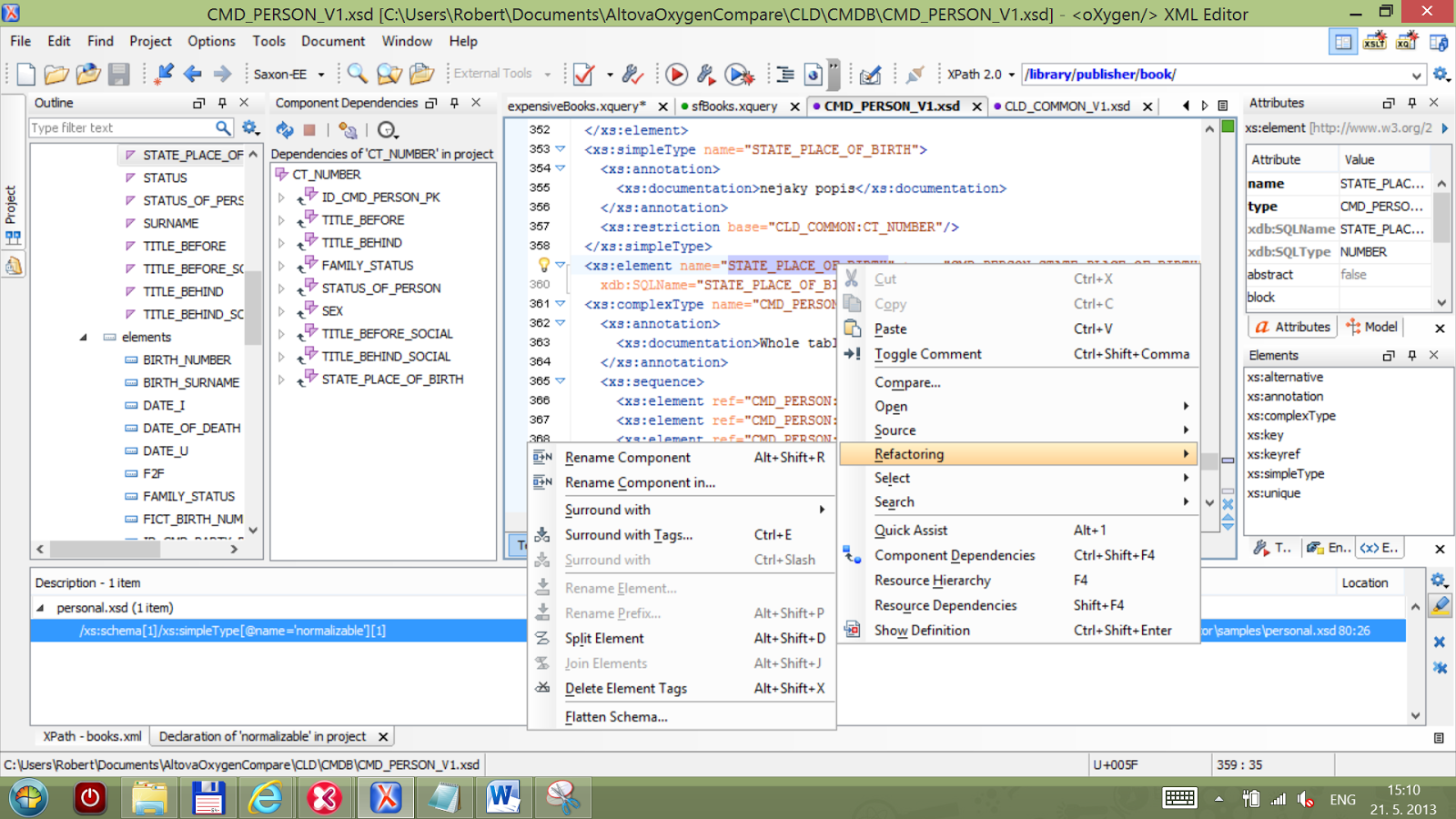Open the XPath expression history dropdown arrow
Viewport: 1456px width, 819px height.
tap(1416, 75)
